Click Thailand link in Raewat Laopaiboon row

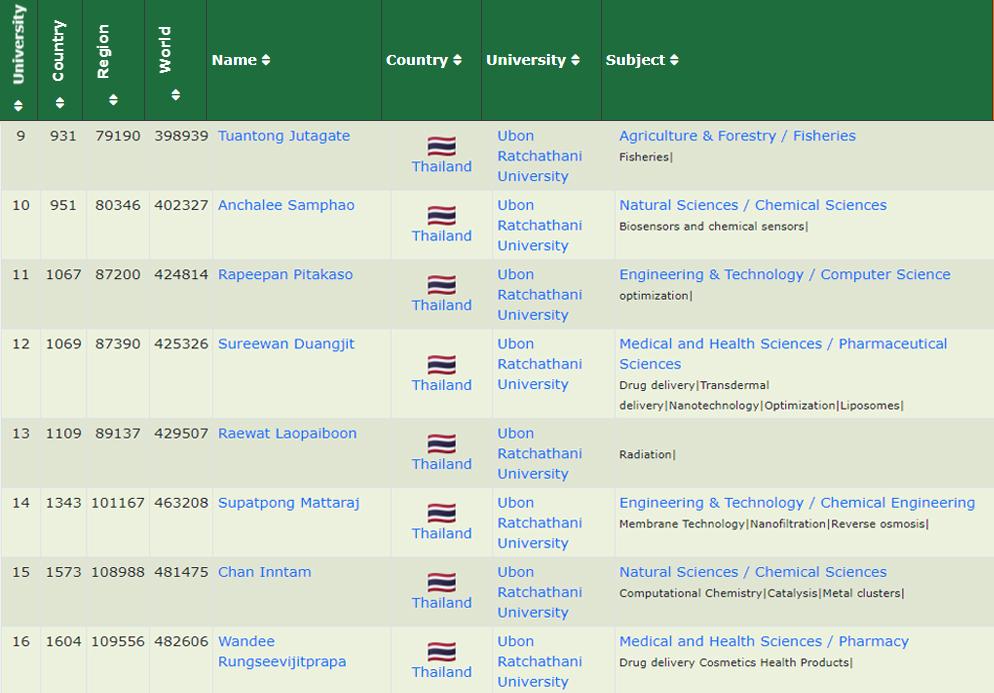[x=441, y=464]
